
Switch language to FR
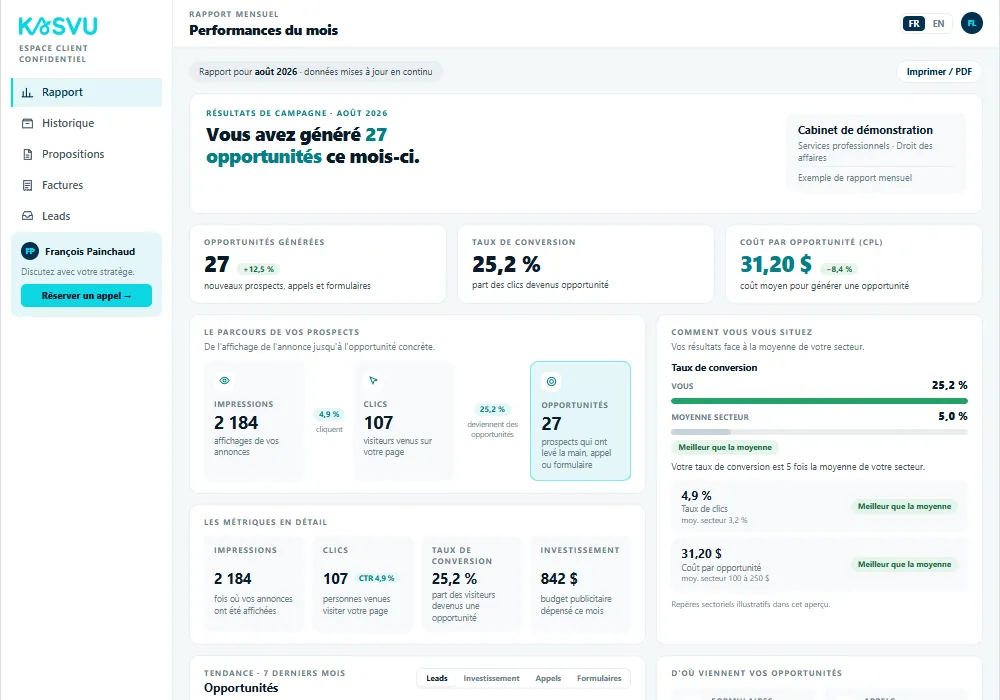(914, 24)
